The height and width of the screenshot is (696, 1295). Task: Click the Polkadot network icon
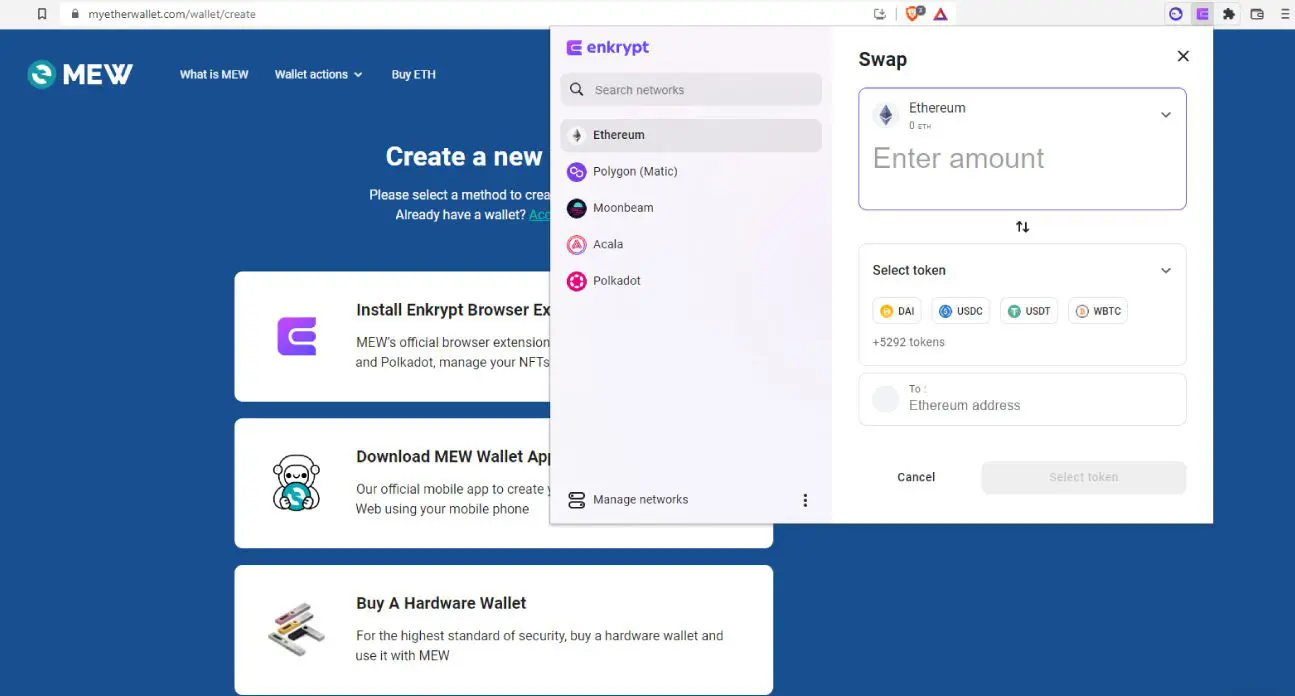pos(576,281)
